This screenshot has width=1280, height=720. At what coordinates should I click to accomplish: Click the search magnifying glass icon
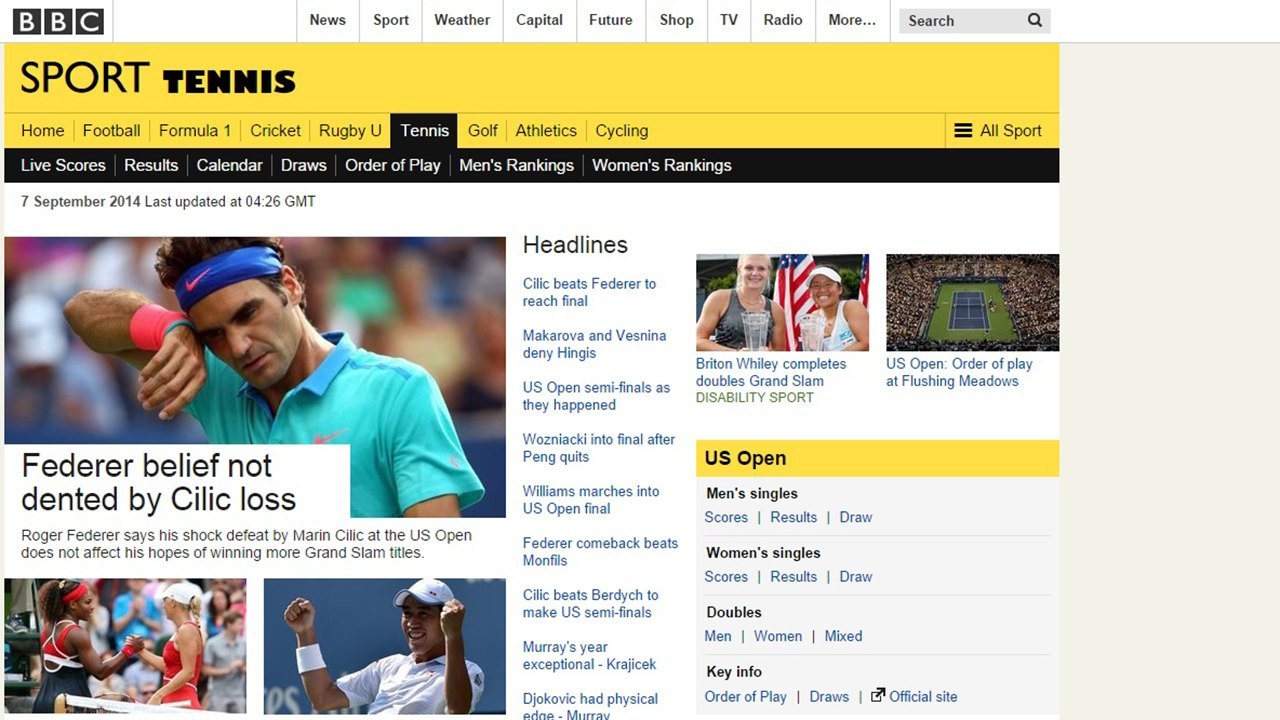(x=1035, y=20)
